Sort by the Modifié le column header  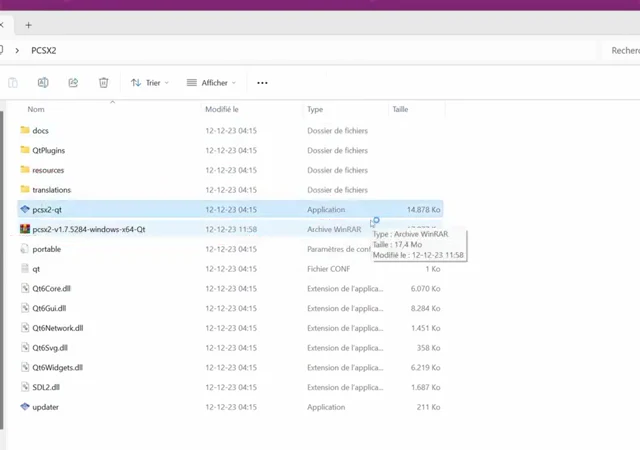point(222,109)
